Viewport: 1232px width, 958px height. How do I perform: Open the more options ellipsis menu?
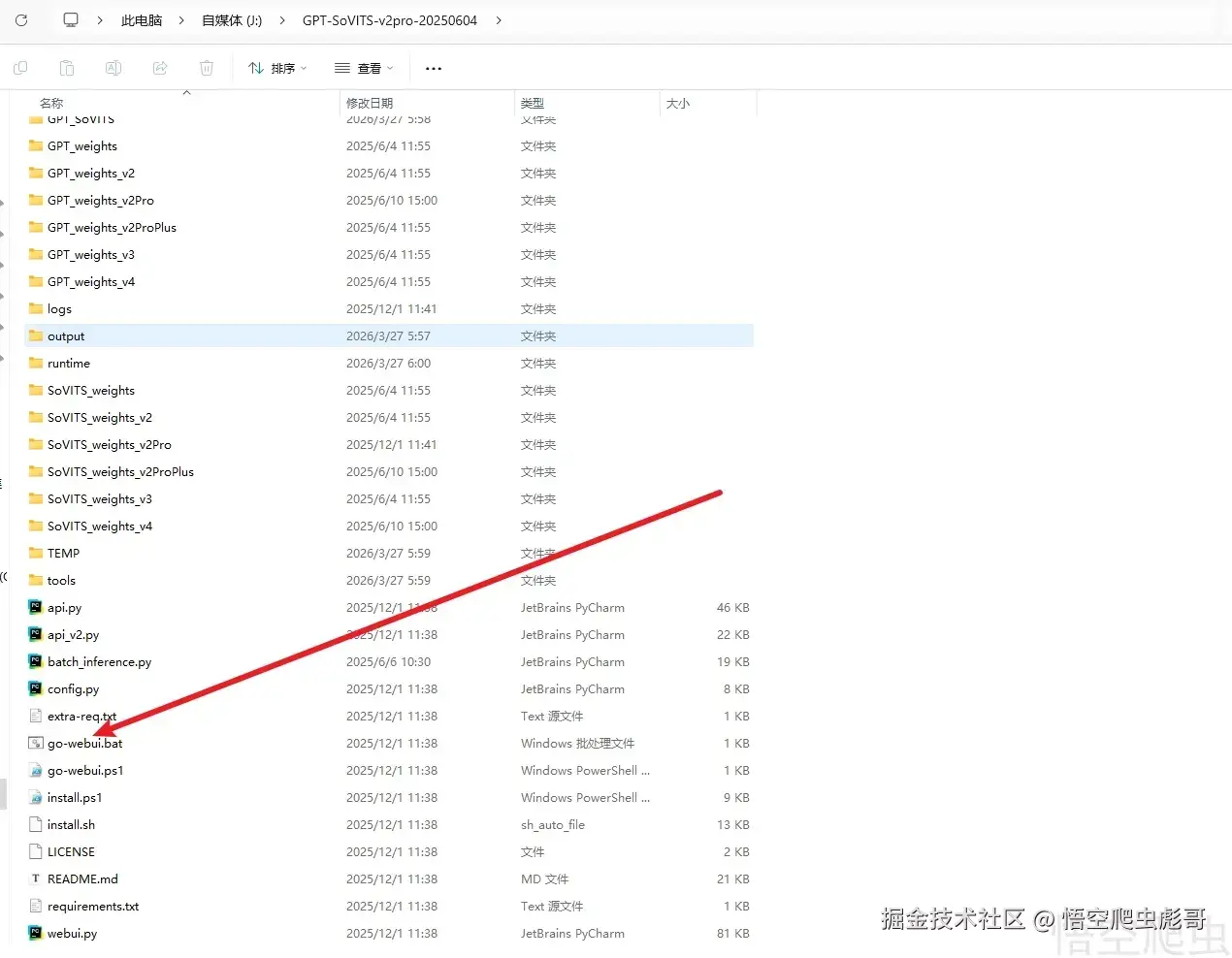point(434,68)
